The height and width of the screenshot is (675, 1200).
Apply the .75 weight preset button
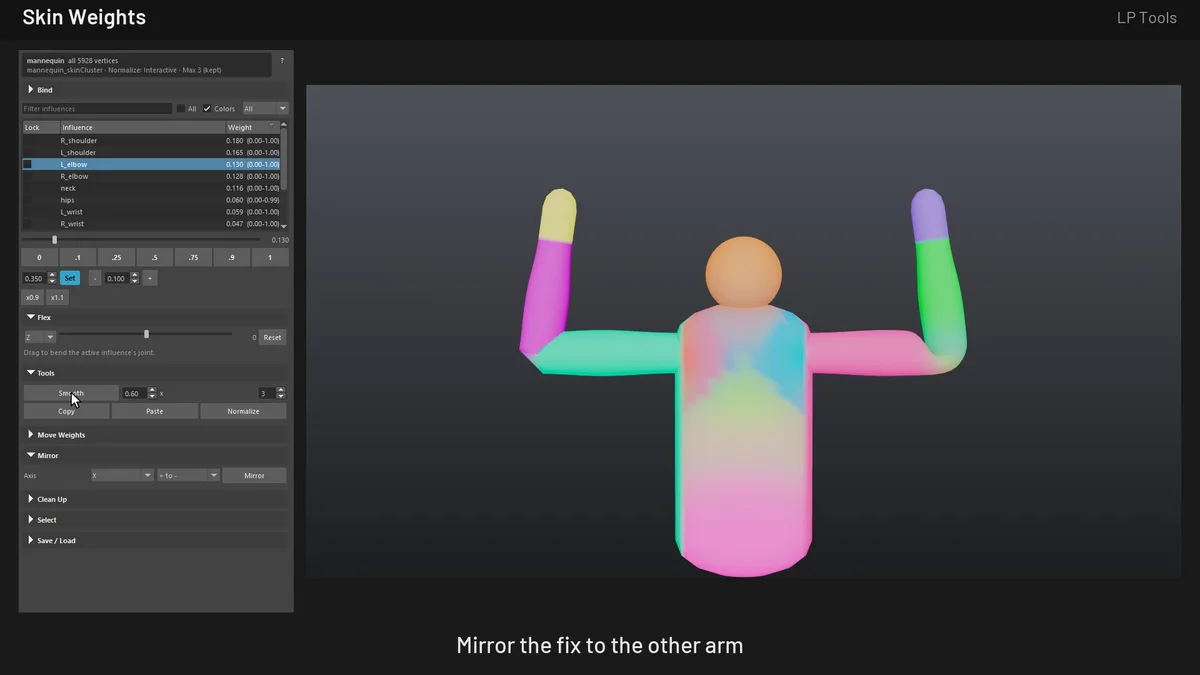pos(193,258)
